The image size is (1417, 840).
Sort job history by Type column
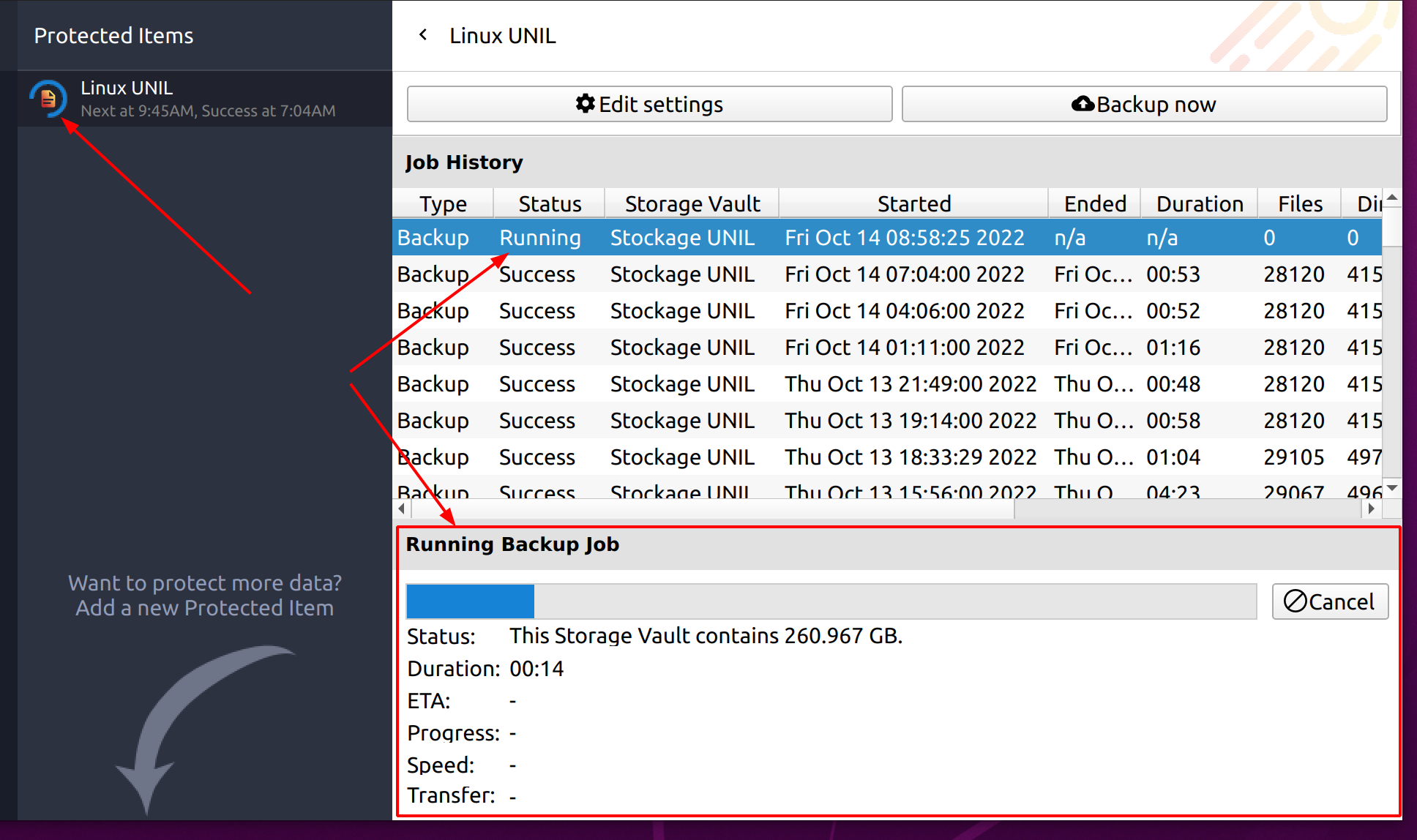[443, 203]
